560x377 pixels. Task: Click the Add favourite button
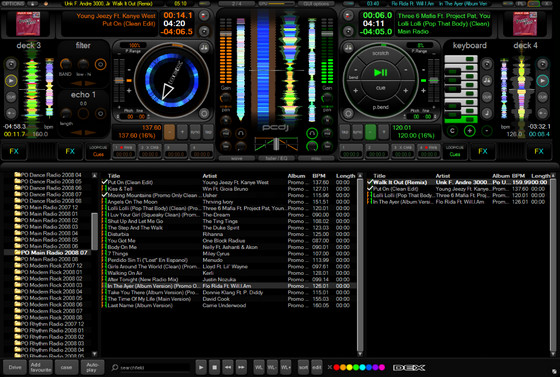coord(41,367)
